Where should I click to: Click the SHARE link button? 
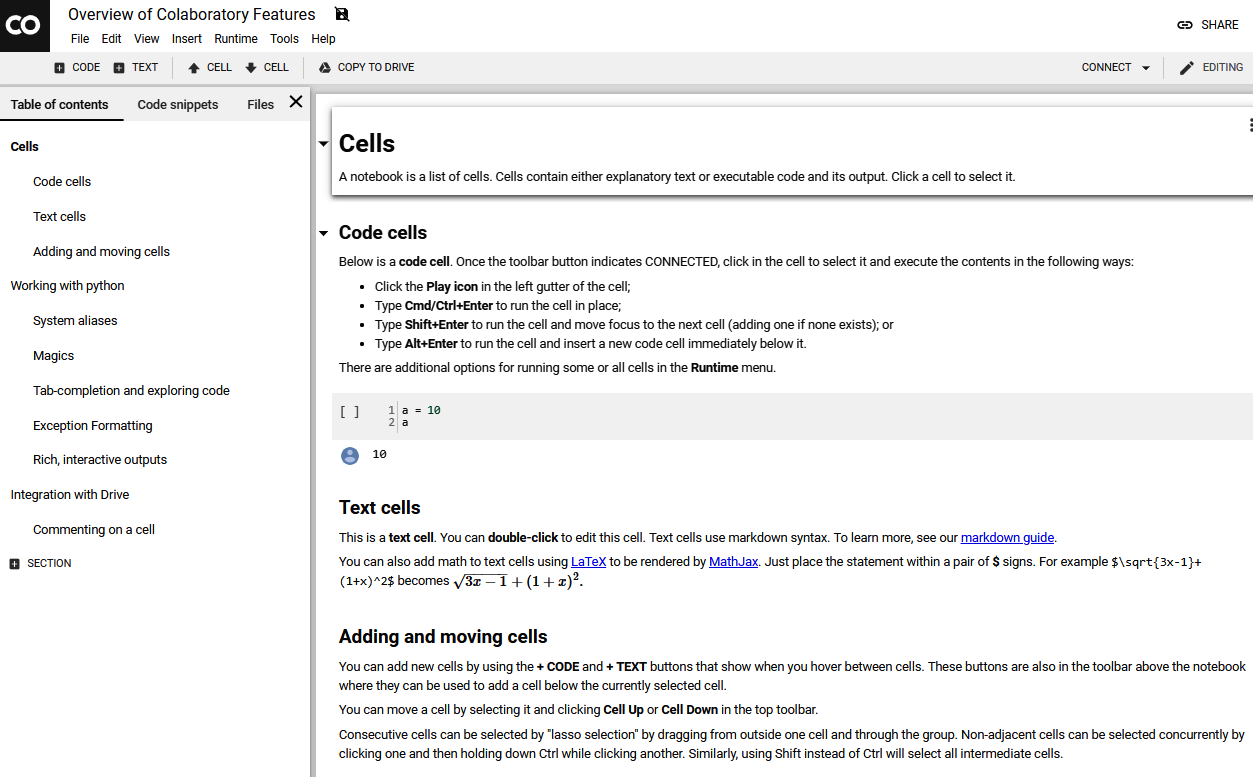(1208, 25)
